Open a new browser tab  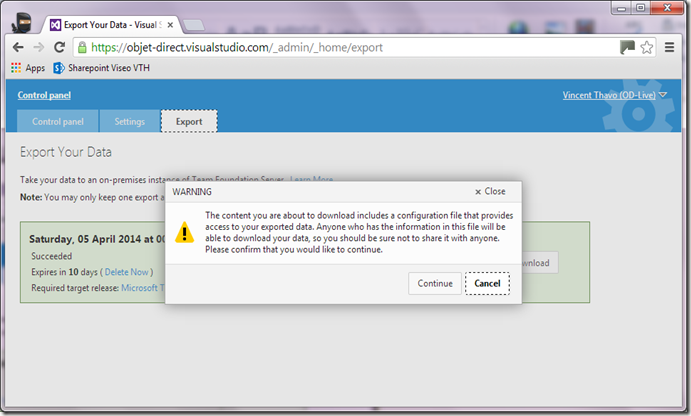194,25
